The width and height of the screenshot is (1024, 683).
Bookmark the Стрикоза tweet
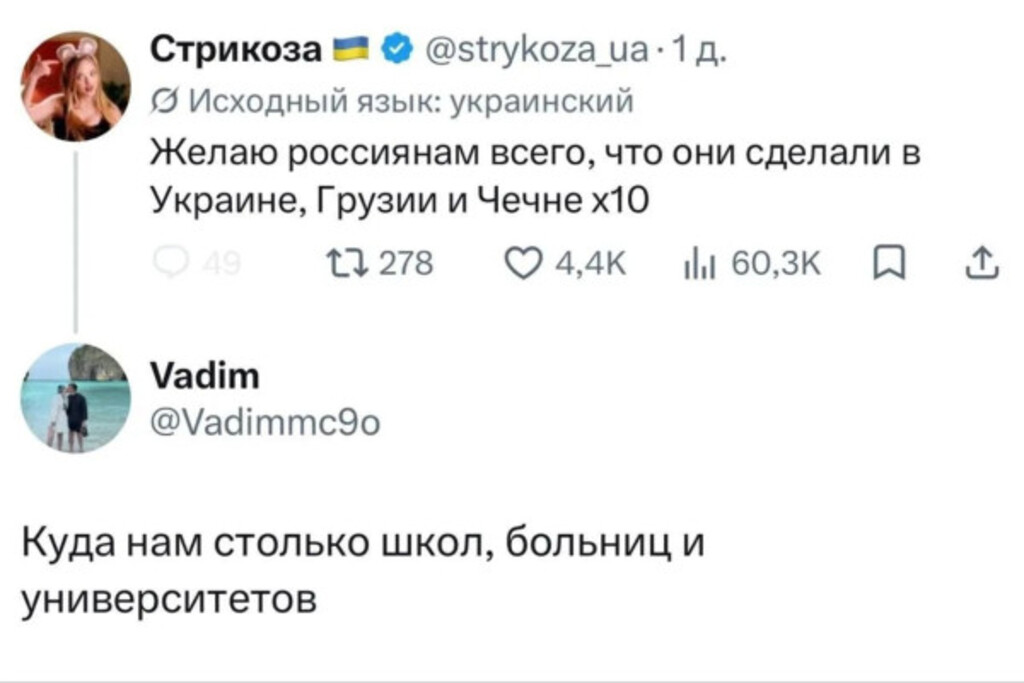[x=889, y=263]
